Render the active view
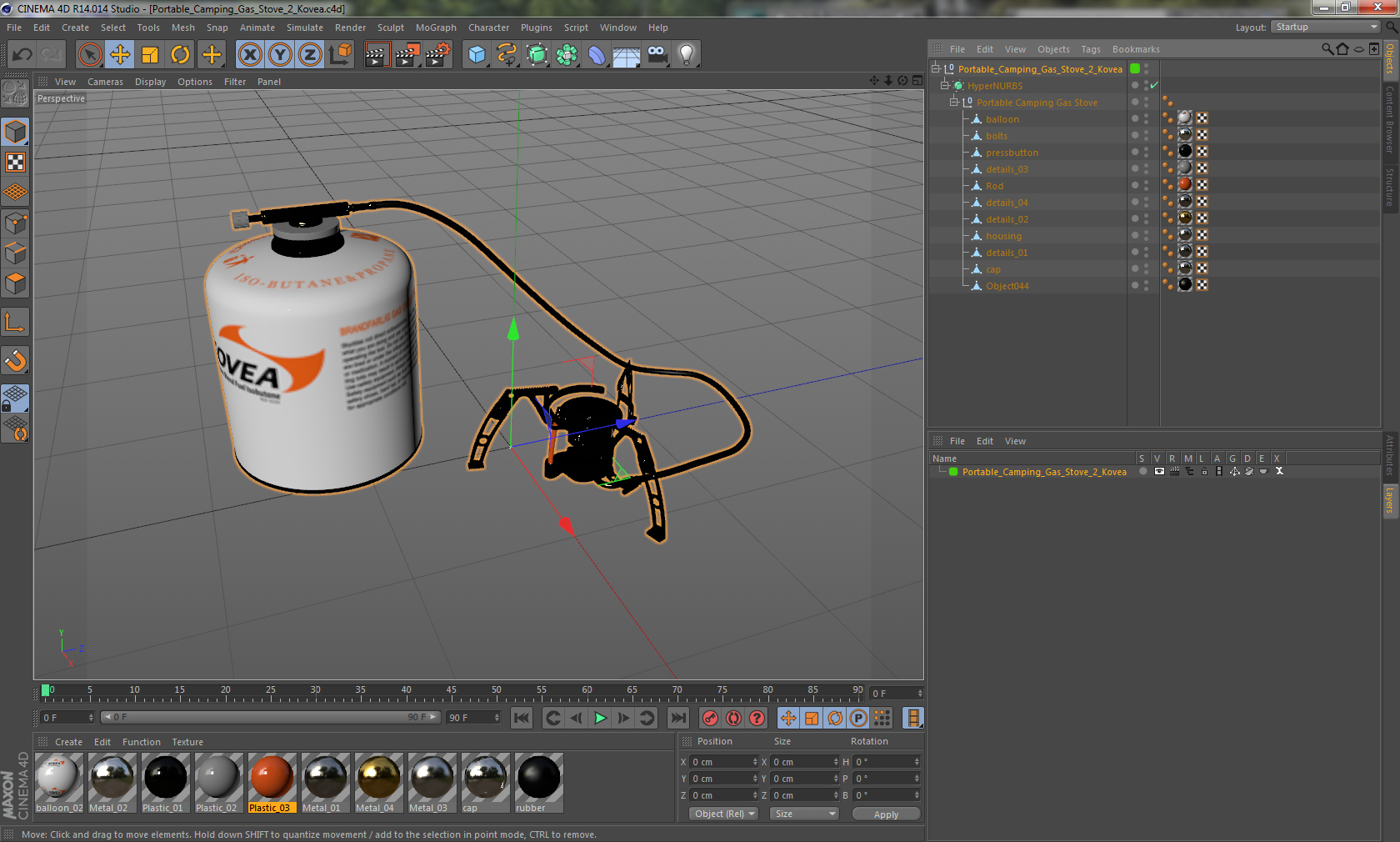 377,55
